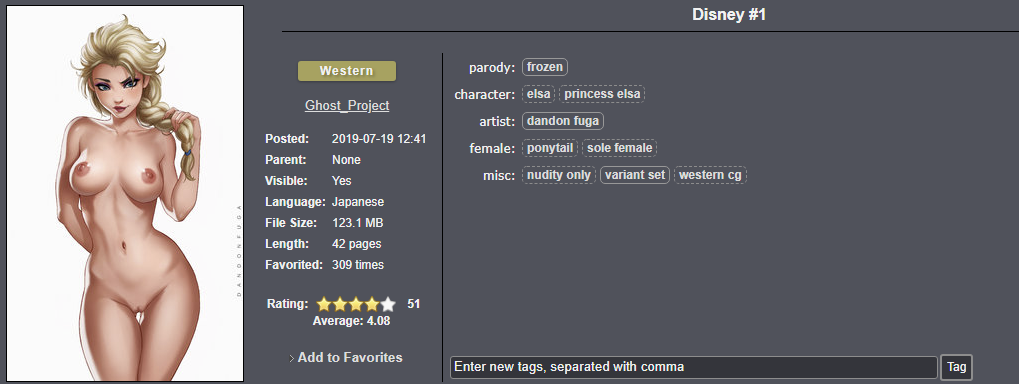Screen dimensions: 1019x384
Task: Add to Favorites
Action: tap(350, 357)
